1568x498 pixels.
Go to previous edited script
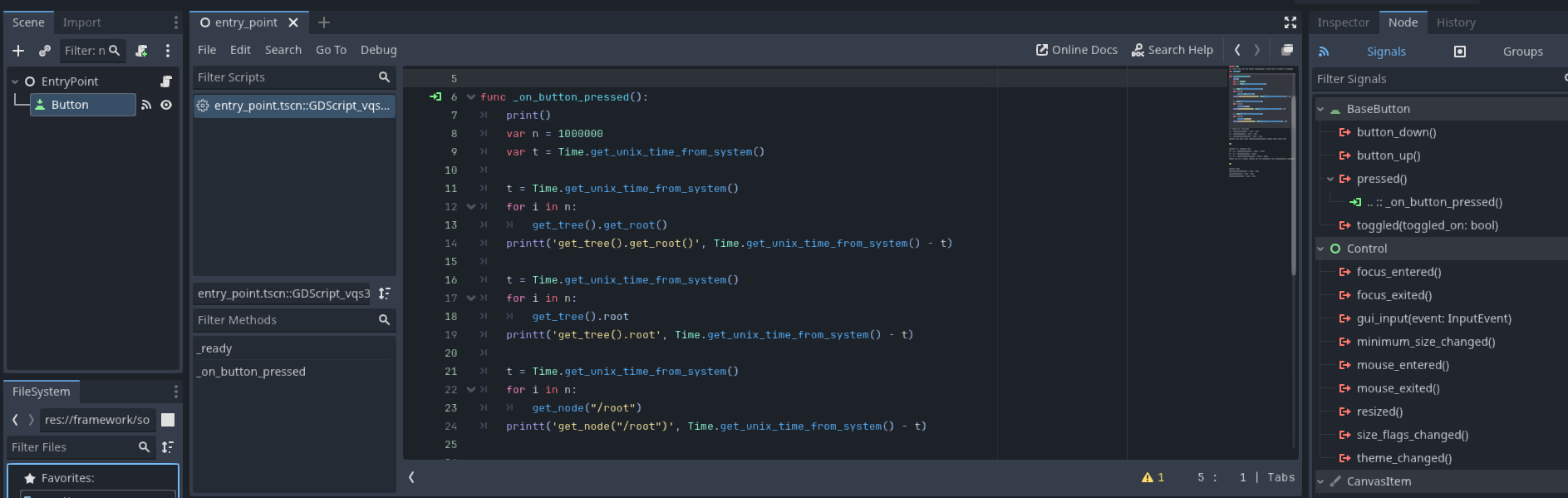(1237, 50)
